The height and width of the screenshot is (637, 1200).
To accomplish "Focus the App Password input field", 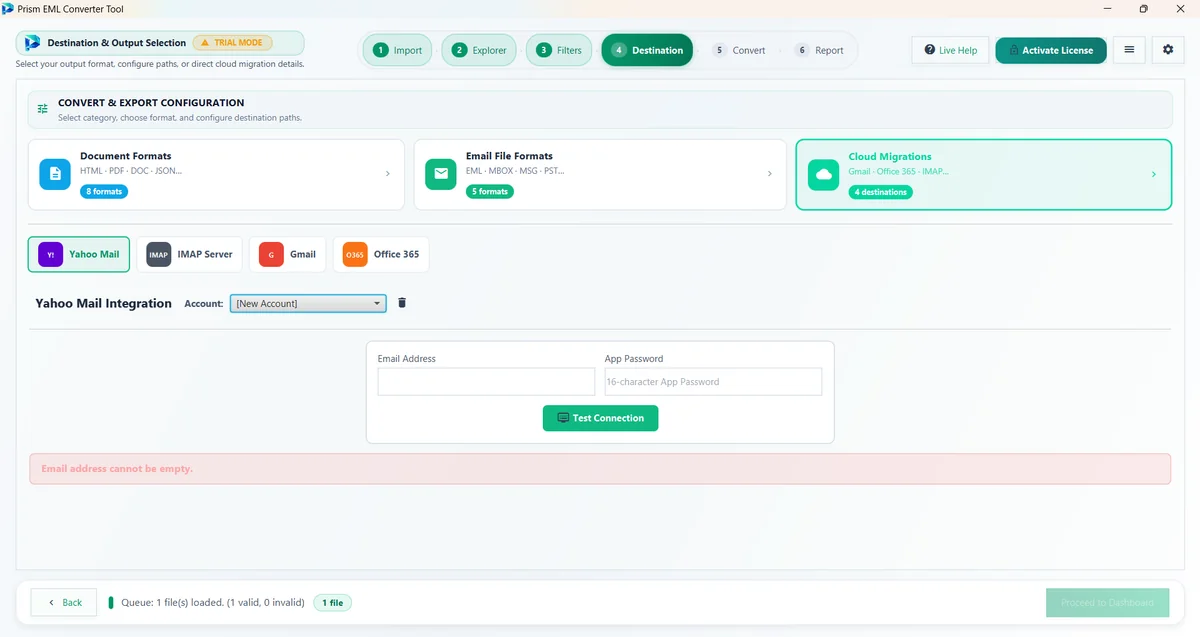I will (x=713, y=382).
